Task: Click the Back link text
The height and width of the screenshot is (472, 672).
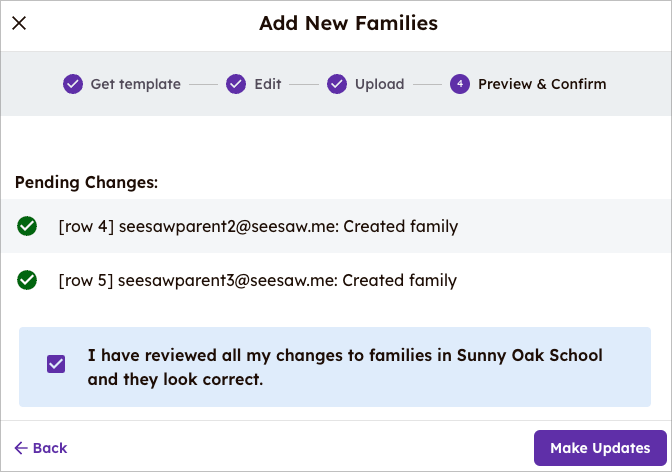Action: (x=50, y=448)
